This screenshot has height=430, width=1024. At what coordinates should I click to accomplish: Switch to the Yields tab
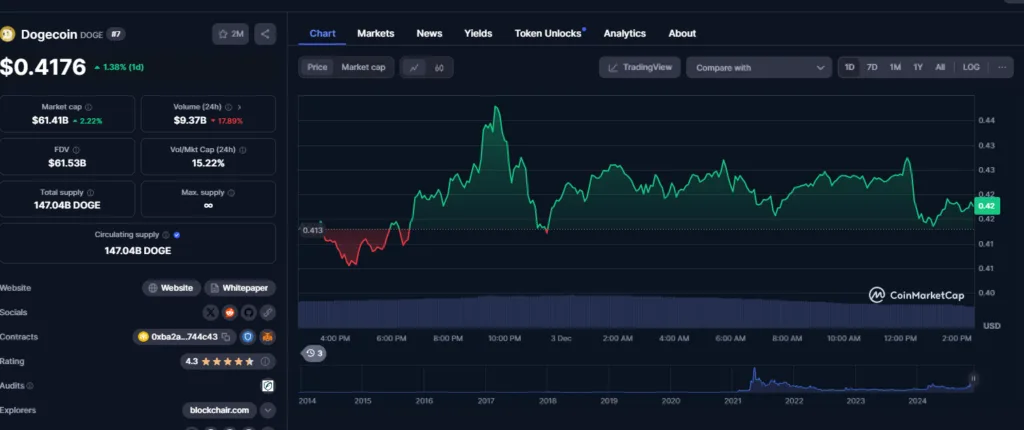(x=478, y=33)
